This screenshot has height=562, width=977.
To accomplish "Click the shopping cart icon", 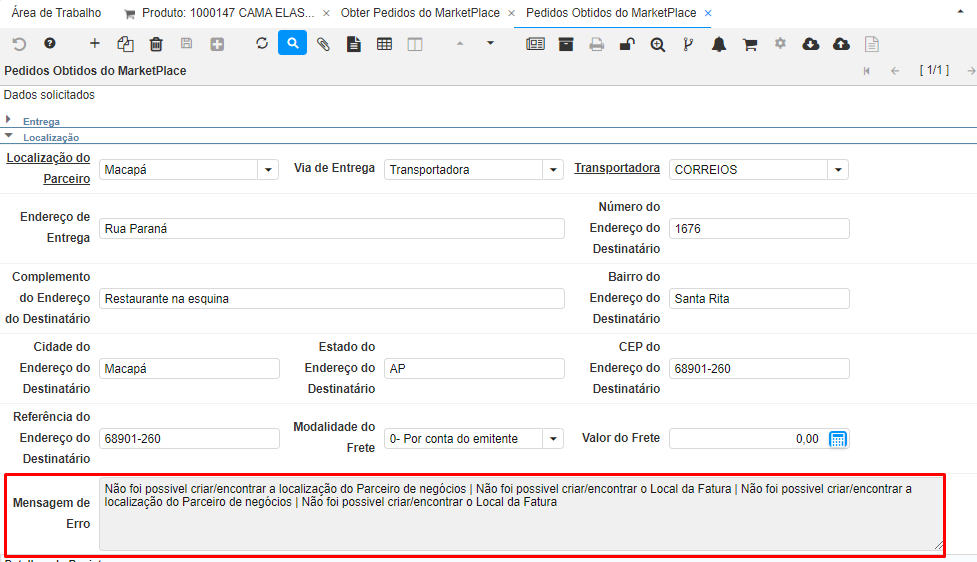I will (x=750, y=44).
